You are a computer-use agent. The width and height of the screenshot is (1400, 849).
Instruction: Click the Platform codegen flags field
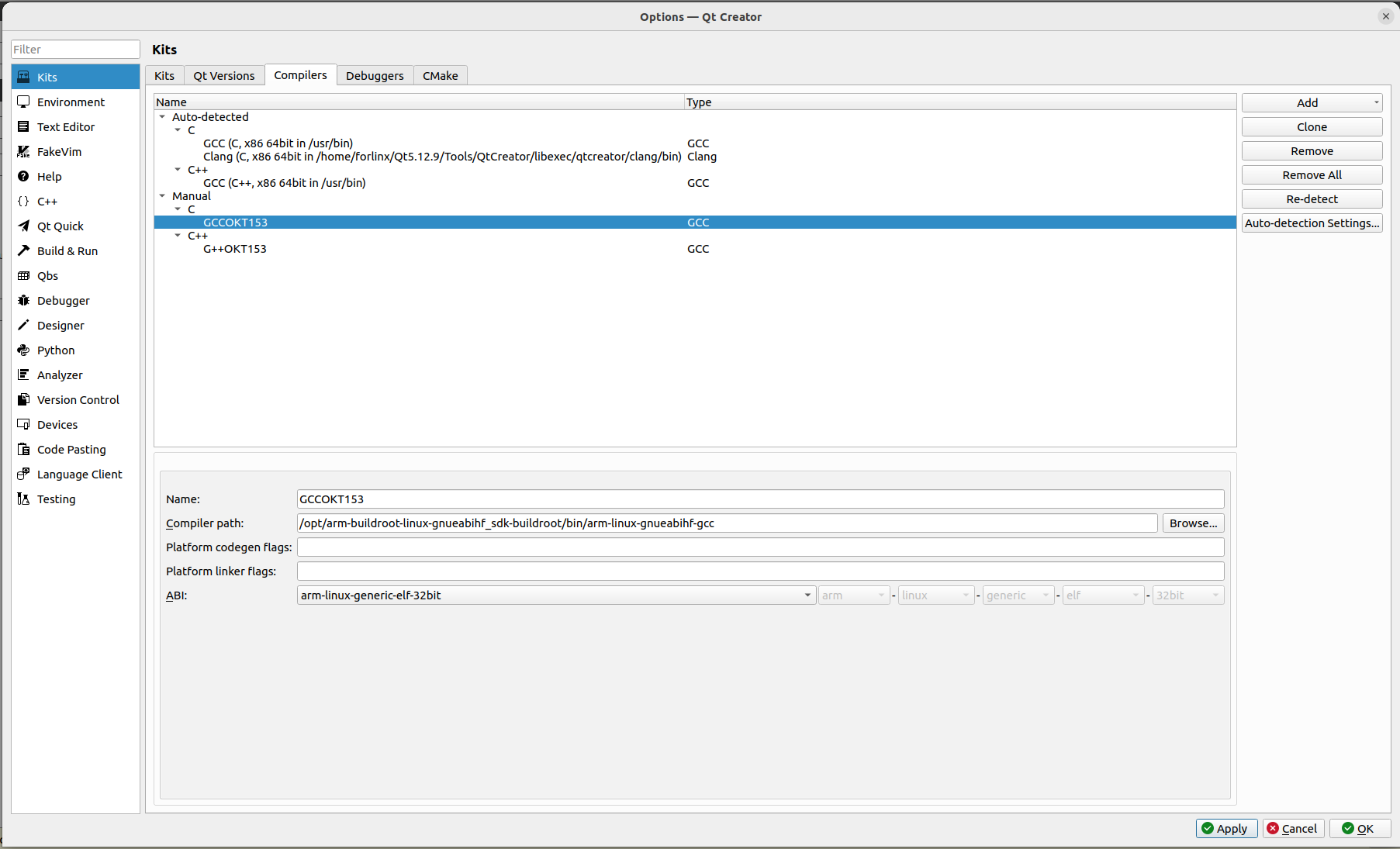(760, 547)
